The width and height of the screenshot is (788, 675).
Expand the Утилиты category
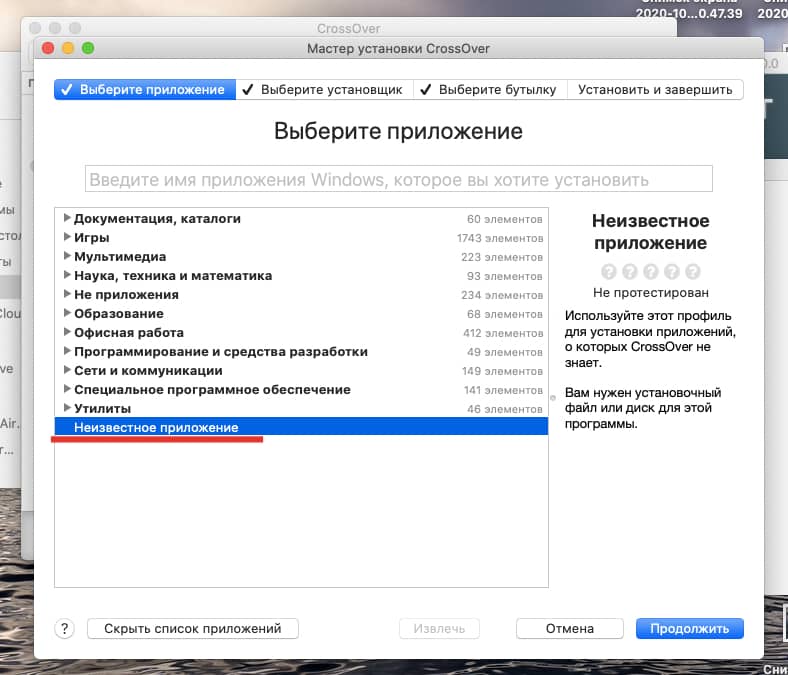pyautogui.click(x=67, y=408)
